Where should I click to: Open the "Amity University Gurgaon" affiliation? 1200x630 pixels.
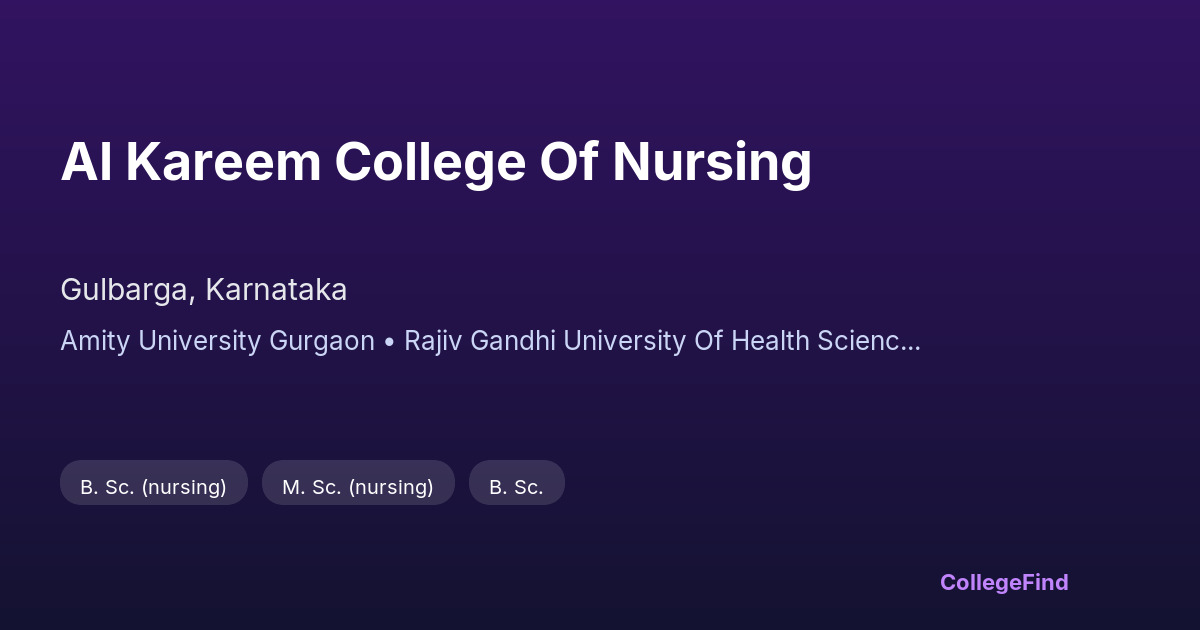click(217, 341)
